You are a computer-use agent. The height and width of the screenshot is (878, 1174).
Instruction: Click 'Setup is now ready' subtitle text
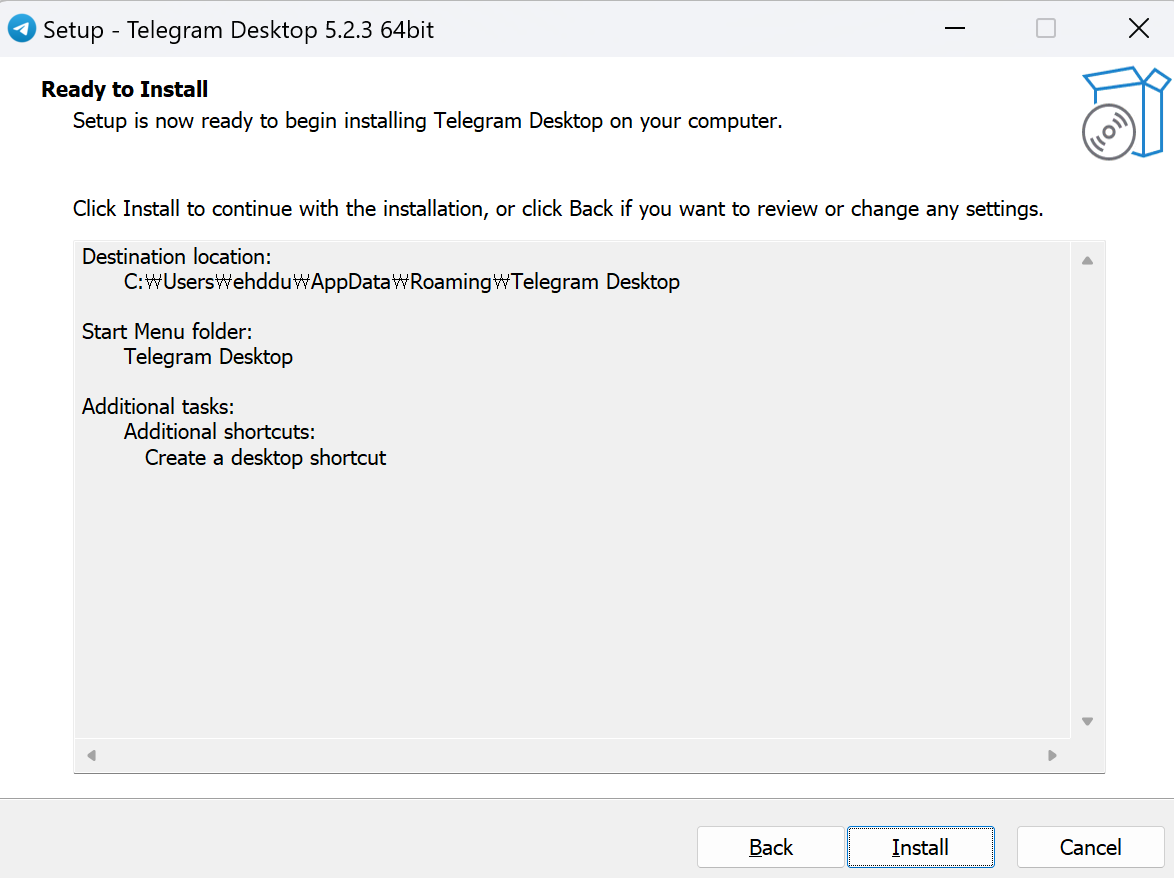coord(428,121)
